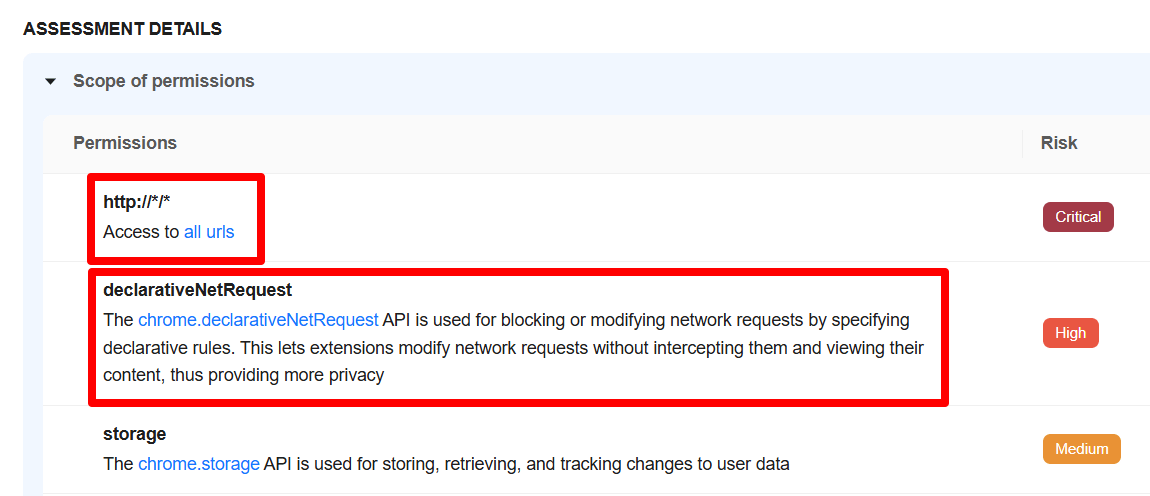Click the High risk badge

point(1070,333)
